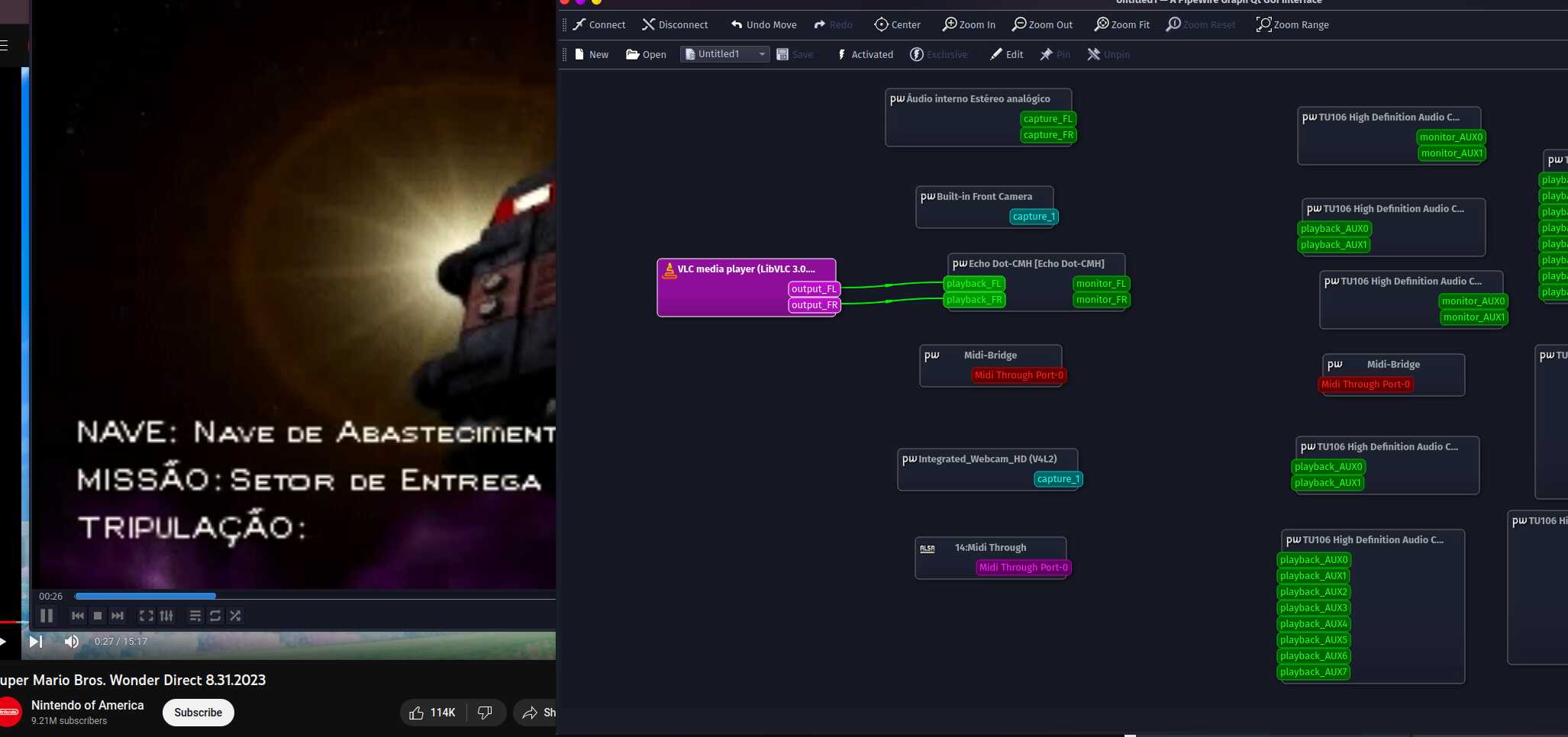Select Echo Dot monitor_FR port
Viewport: 1568px width, 737px height.
pyautogui.click(x=1101, y=299)
